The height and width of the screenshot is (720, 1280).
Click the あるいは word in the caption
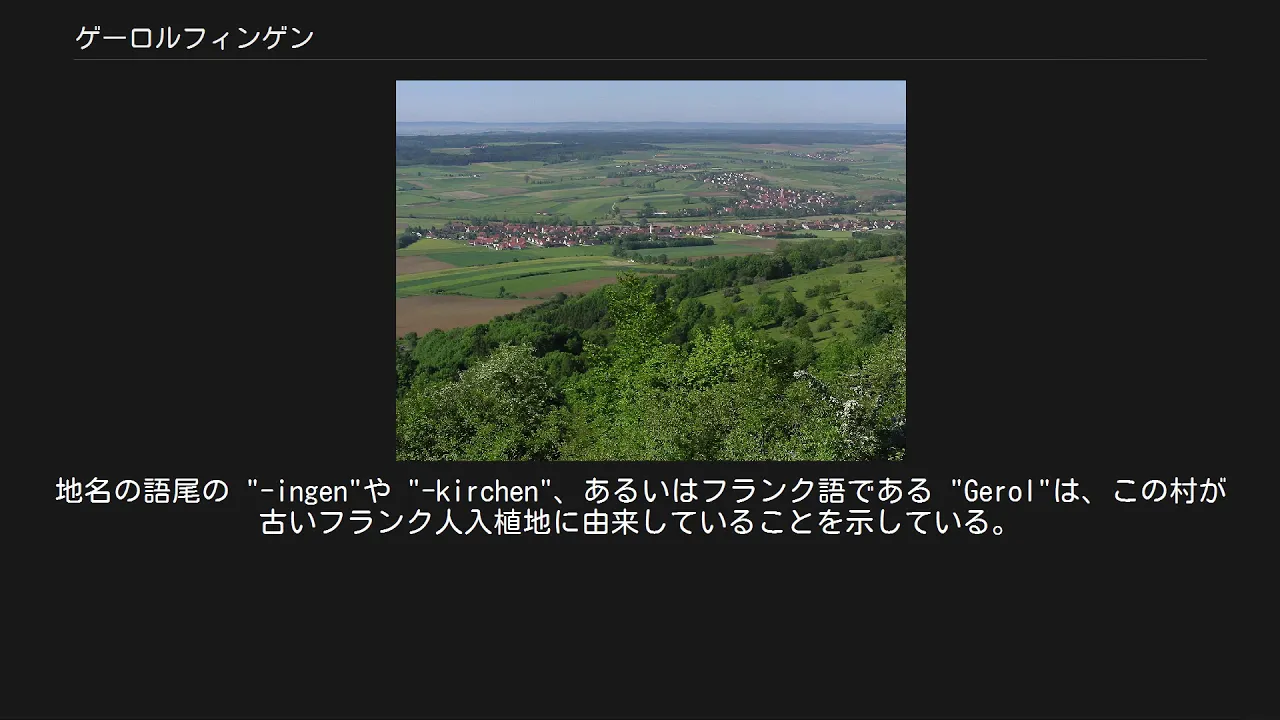coord(640,491)
